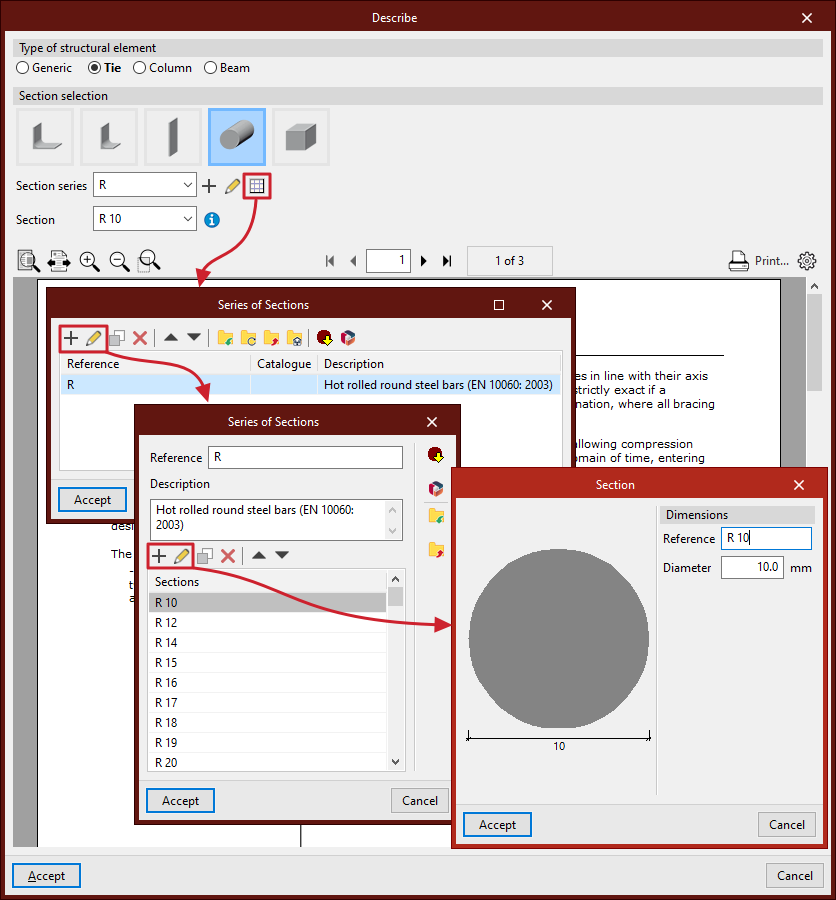Add new series in first Series of Sections window
Viewport: 836px width, 900px height.
pos(71,338)
